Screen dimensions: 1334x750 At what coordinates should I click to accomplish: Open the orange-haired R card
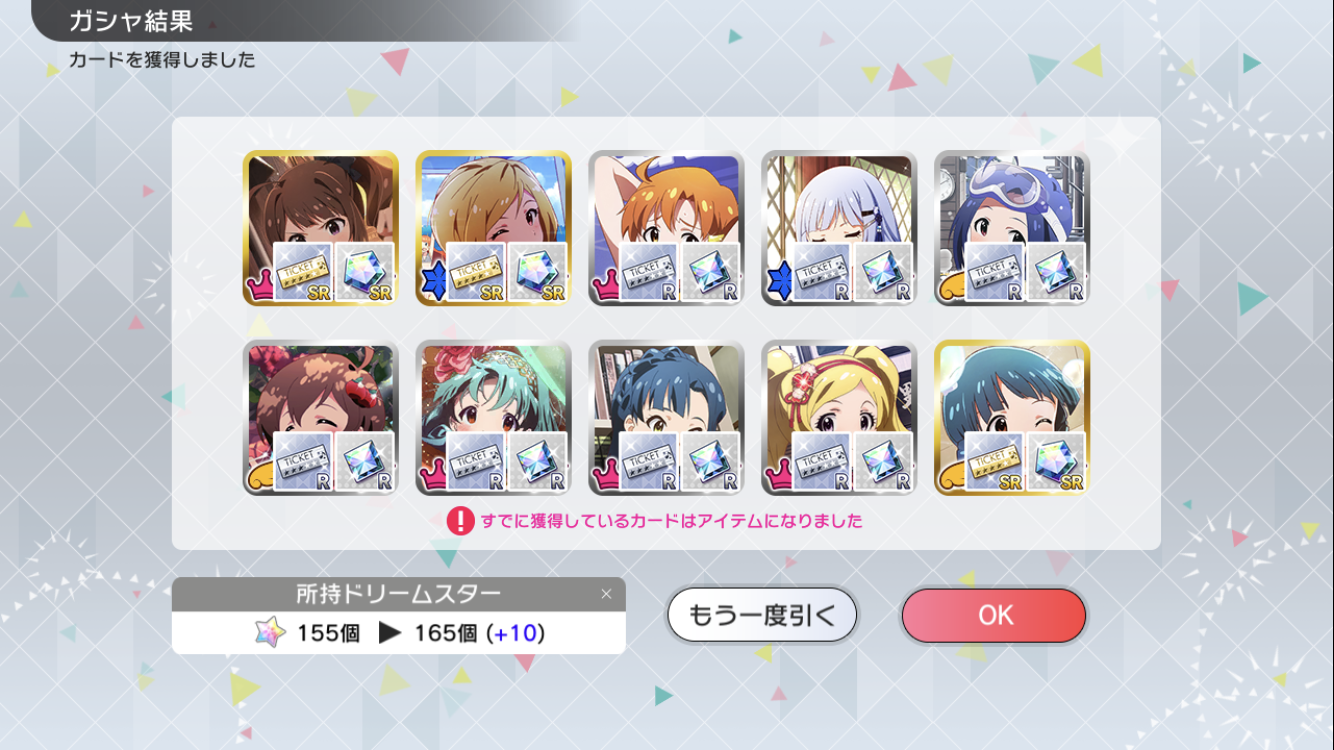click(x=666, y=228)
